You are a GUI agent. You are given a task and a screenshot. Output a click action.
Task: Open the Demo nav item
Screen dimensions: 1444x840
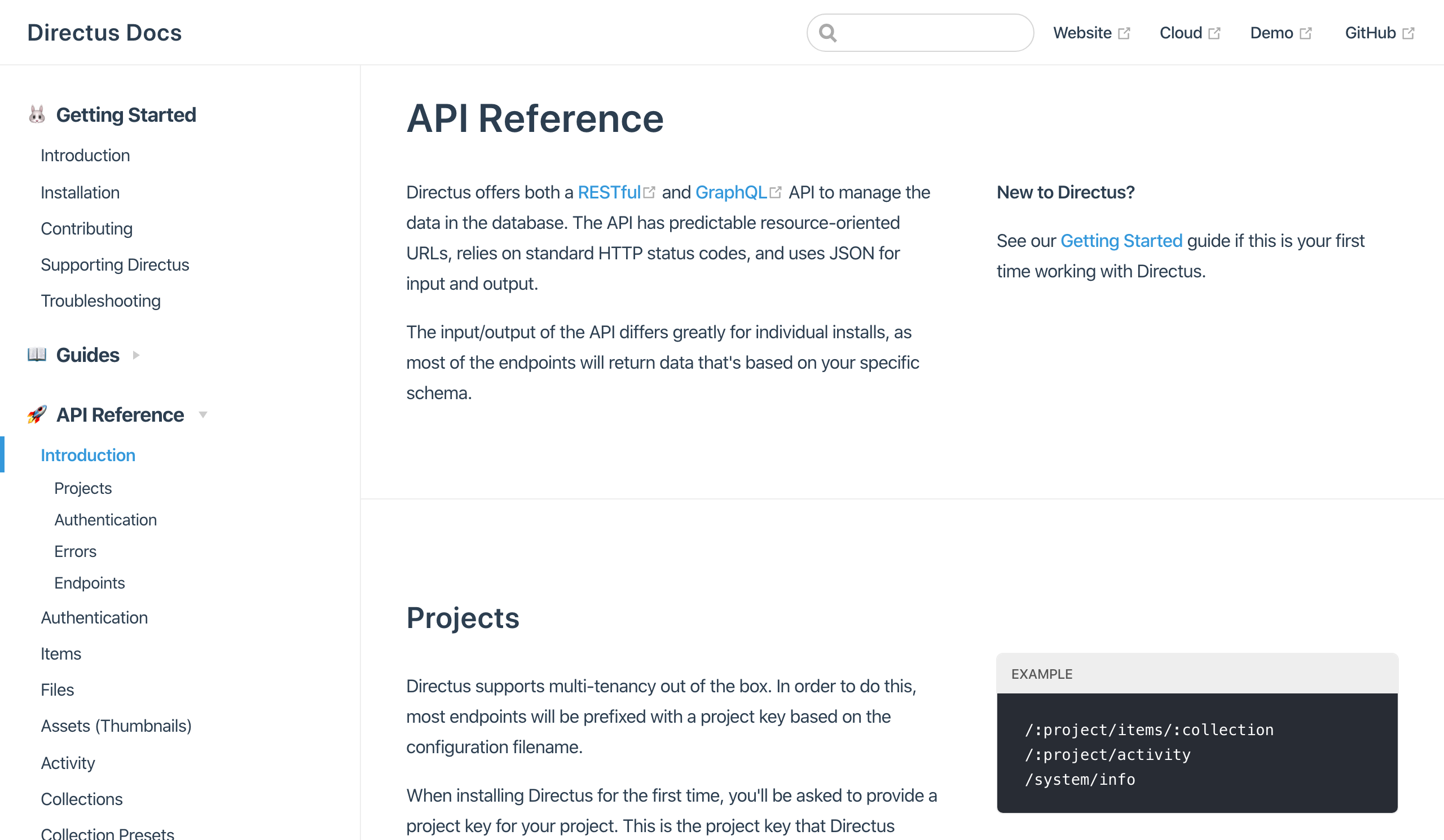pos(1271,33)
